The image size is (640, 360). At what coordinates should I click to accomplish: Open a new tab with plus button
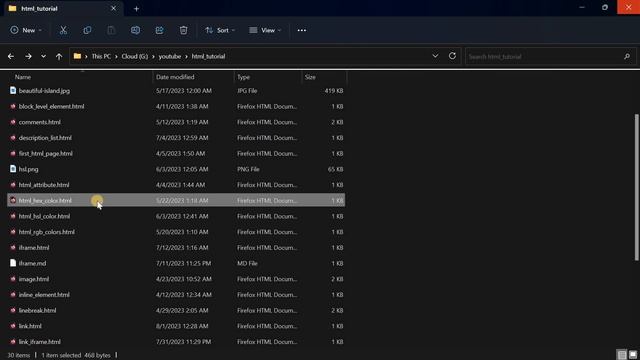136,9
